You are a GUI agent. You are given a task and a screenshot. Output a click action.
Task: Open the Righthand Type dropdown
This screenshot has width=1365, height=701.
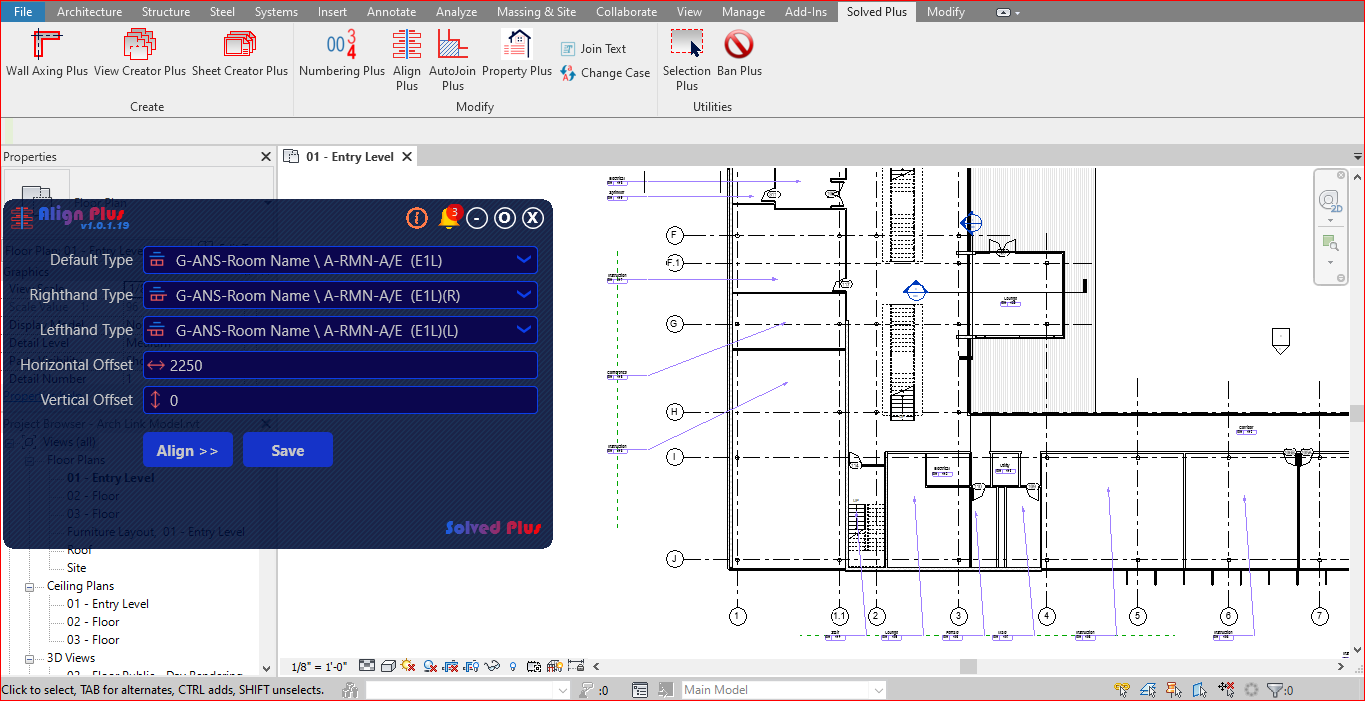[x=524, y=295]
